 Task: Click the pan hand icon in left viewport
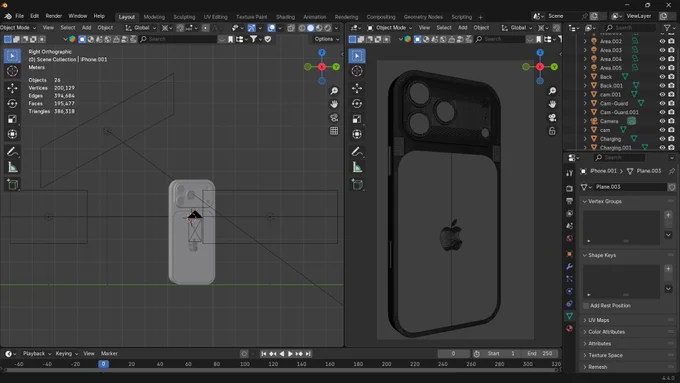pos(334,104)
